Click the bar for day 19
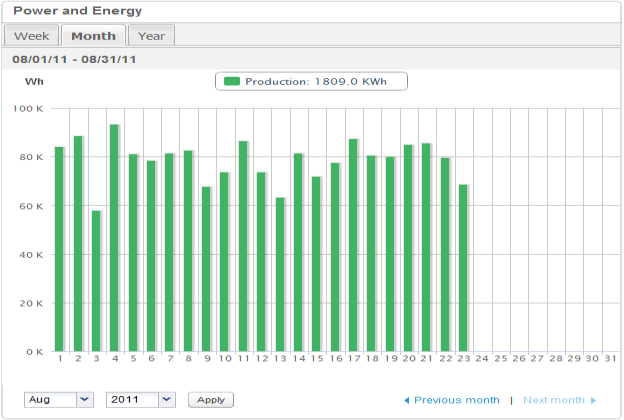This screenshot has height=420, width=624. pyautogui.click(x=390, y=254)
